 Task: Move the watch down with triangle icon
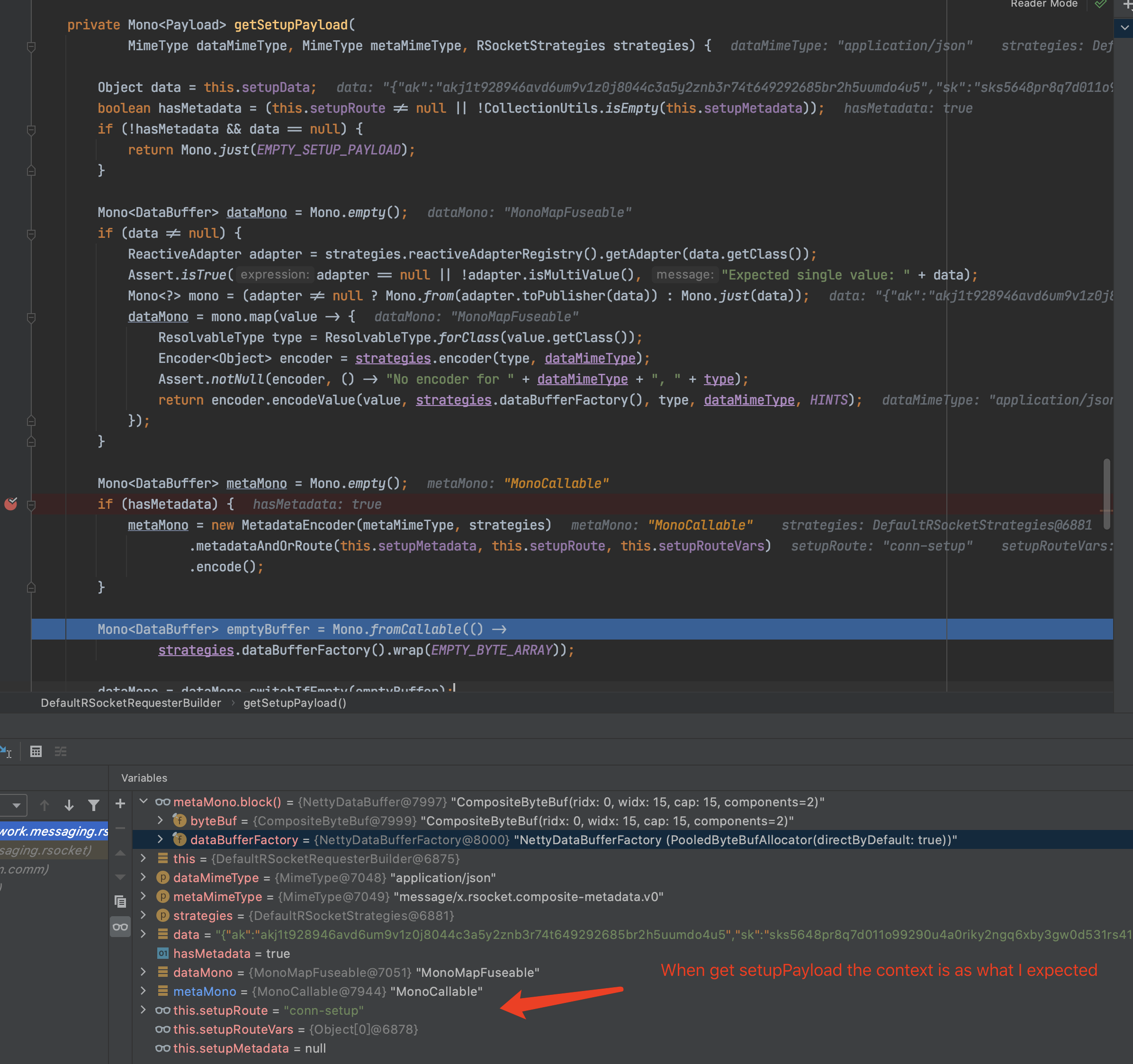[120, 877]
